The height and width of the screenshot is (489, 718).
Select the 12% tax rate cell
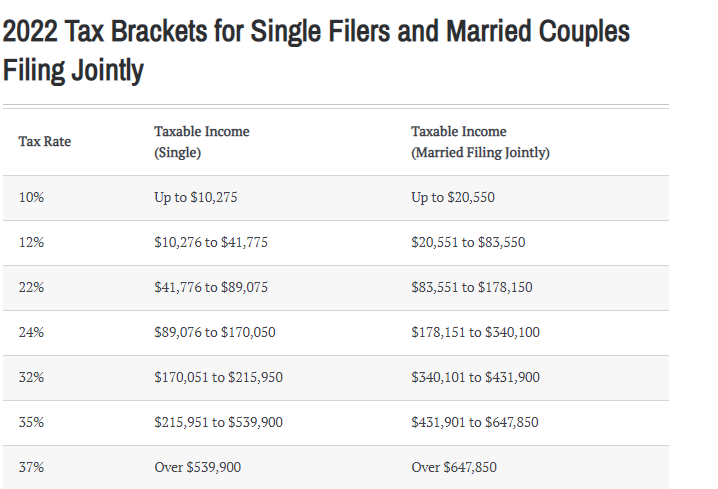pos(31,242)
